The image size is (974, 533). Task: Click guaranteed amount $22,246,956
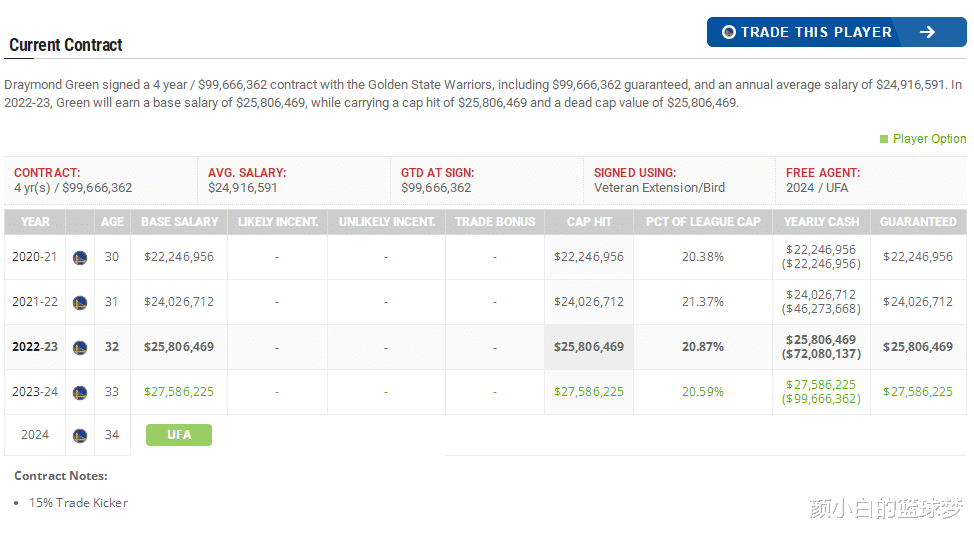[917, 257]
